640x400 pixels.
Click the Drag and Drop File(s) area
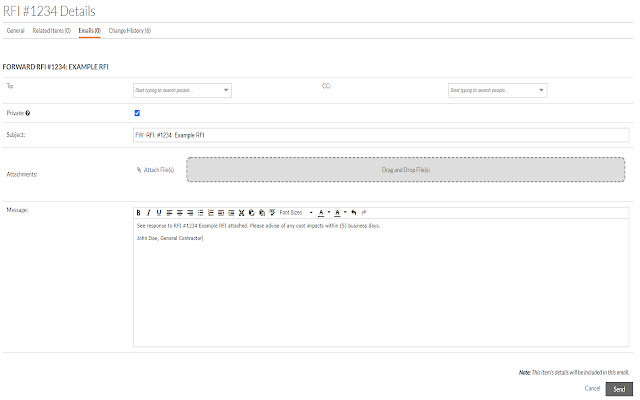tap(405, 170)
